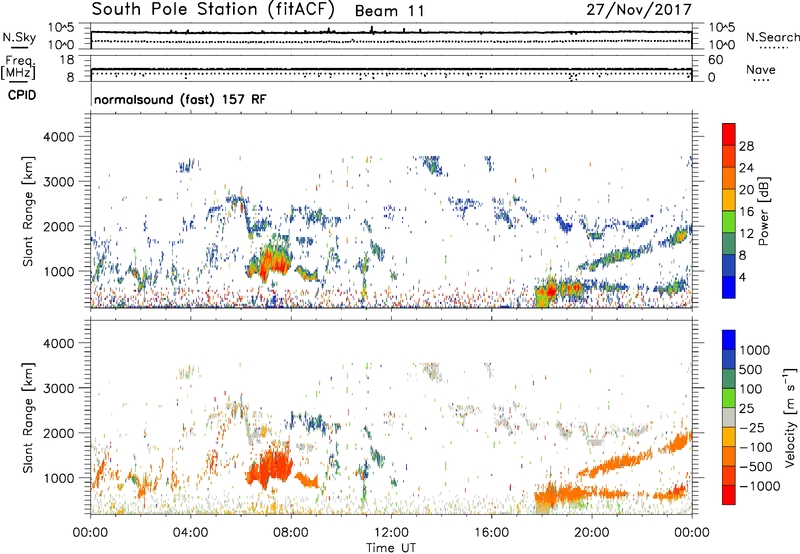The image size is (800, 554).
Task: Click the 'Freq. [MHz]' axis label
Action: [18, 67]
